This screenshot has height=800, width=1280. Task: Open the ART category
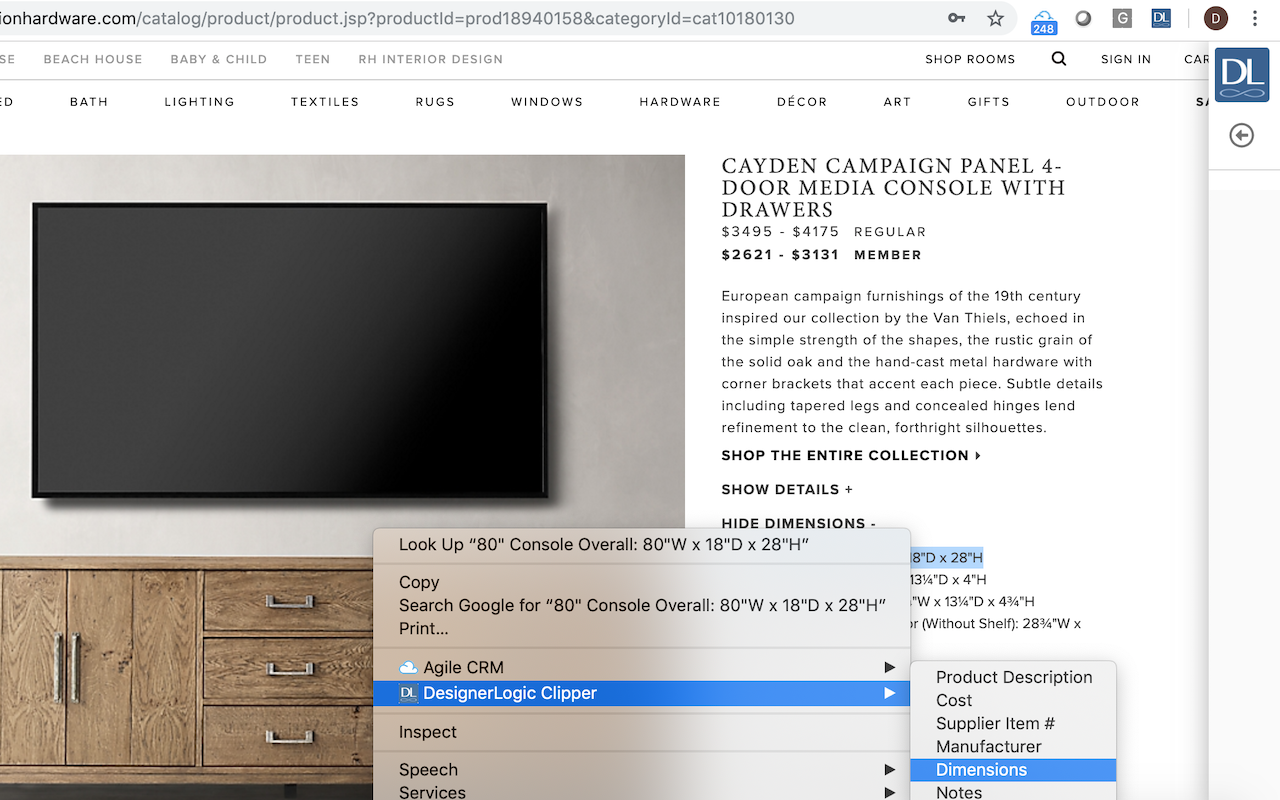[897, 102]
